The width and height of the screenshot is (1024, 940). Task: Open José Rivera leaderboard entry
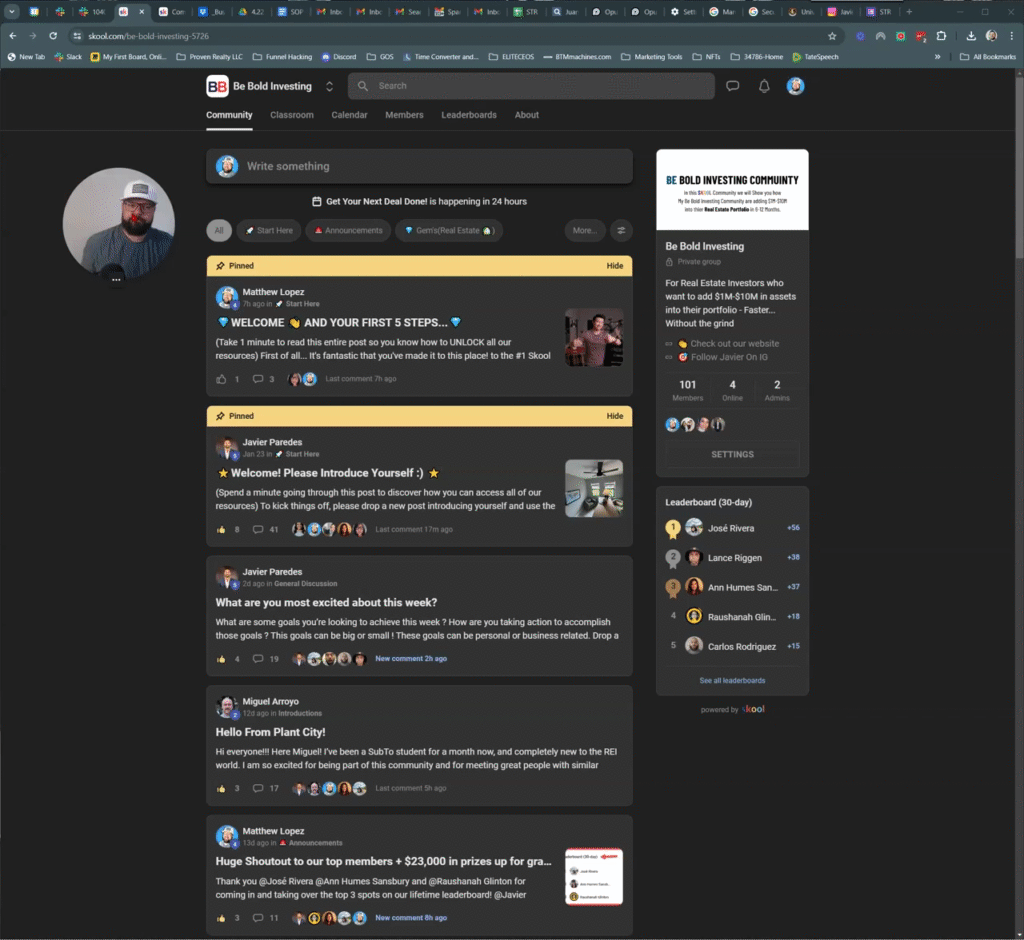coord(732,528)
